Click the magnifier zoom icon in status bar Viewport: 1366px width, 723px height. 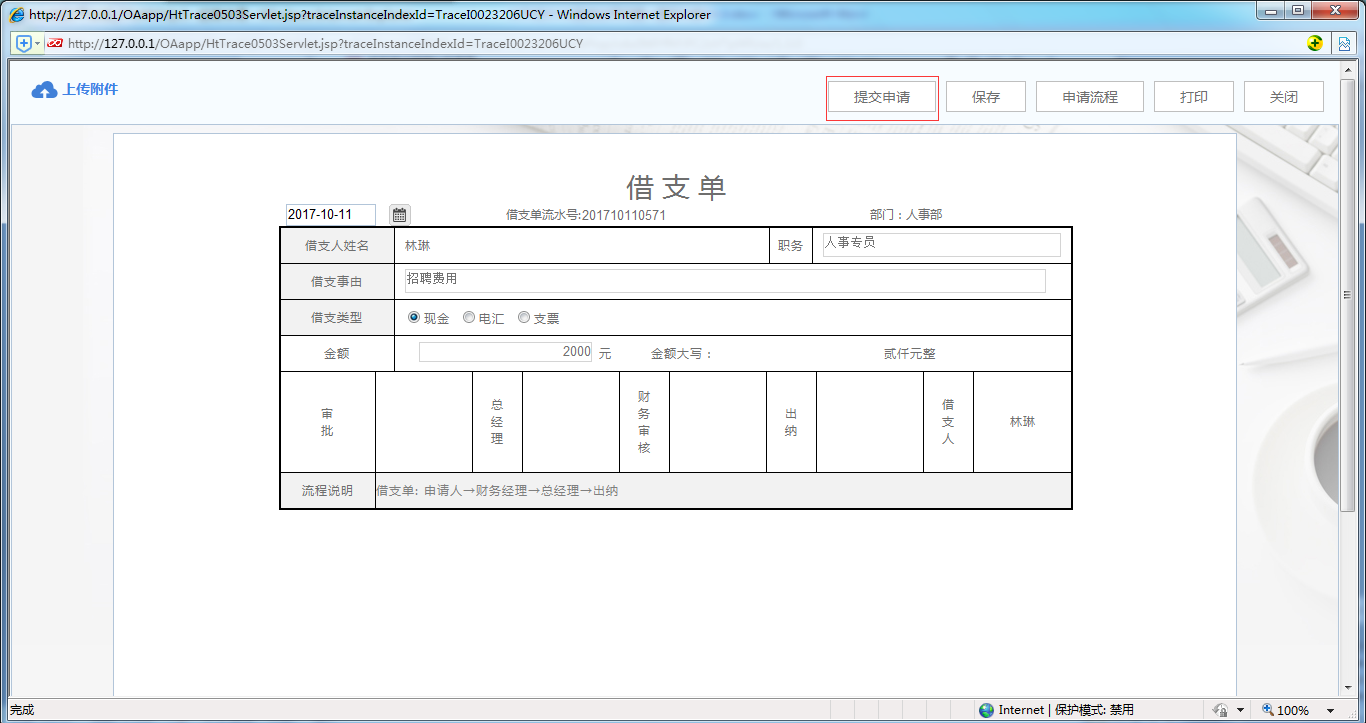[1266, 709]
